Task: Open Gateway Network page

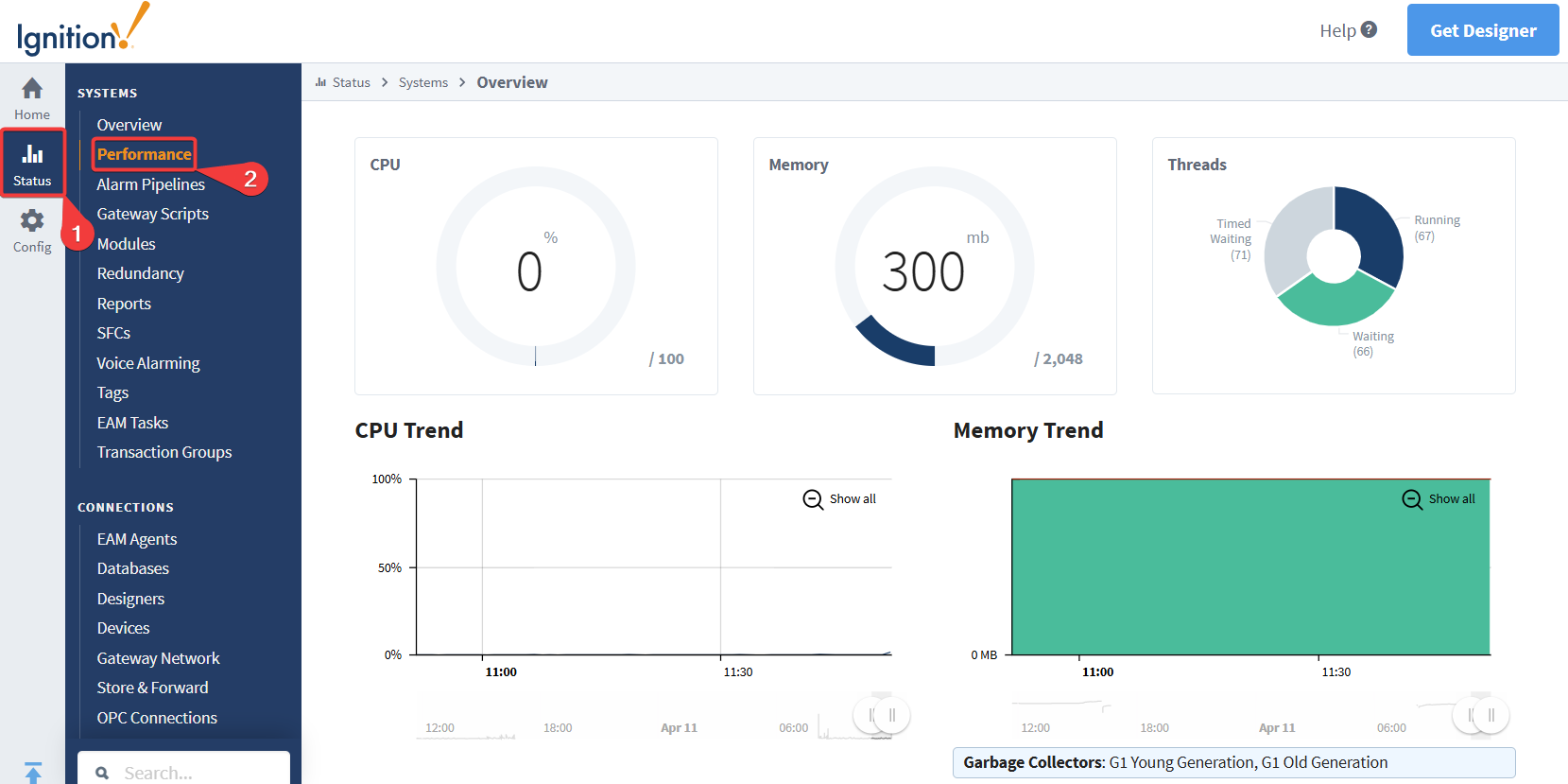Action: coord(158,658)
